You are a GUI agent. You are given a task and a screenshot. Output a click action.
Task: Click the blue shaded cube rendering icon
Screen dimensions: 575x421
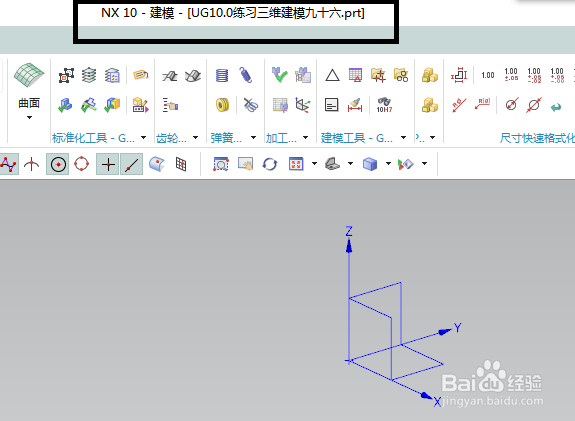click(370, 164)
